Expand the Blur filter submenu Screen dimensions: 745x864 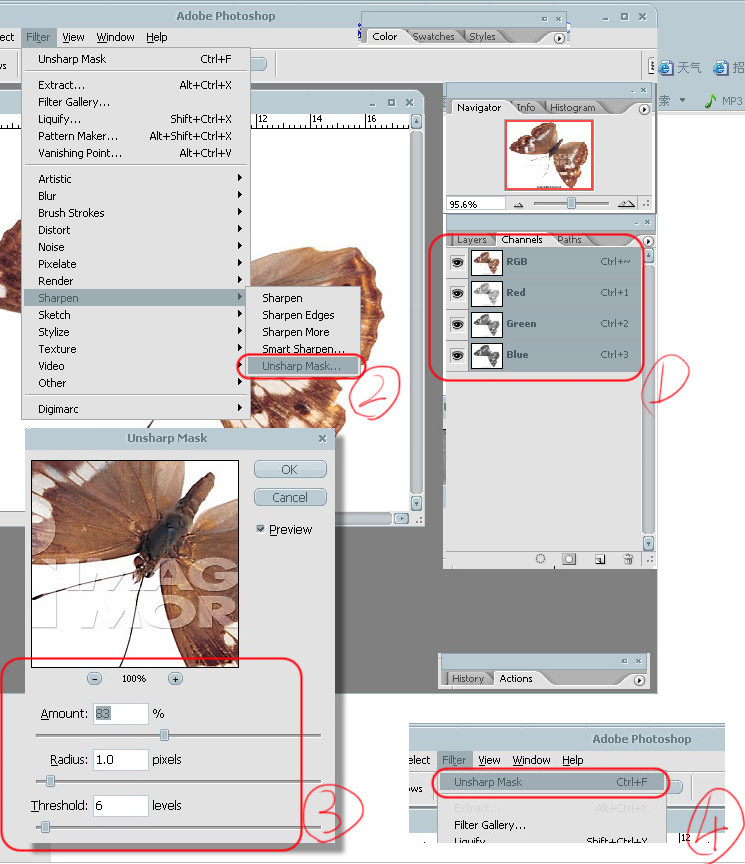coord(136,196)
